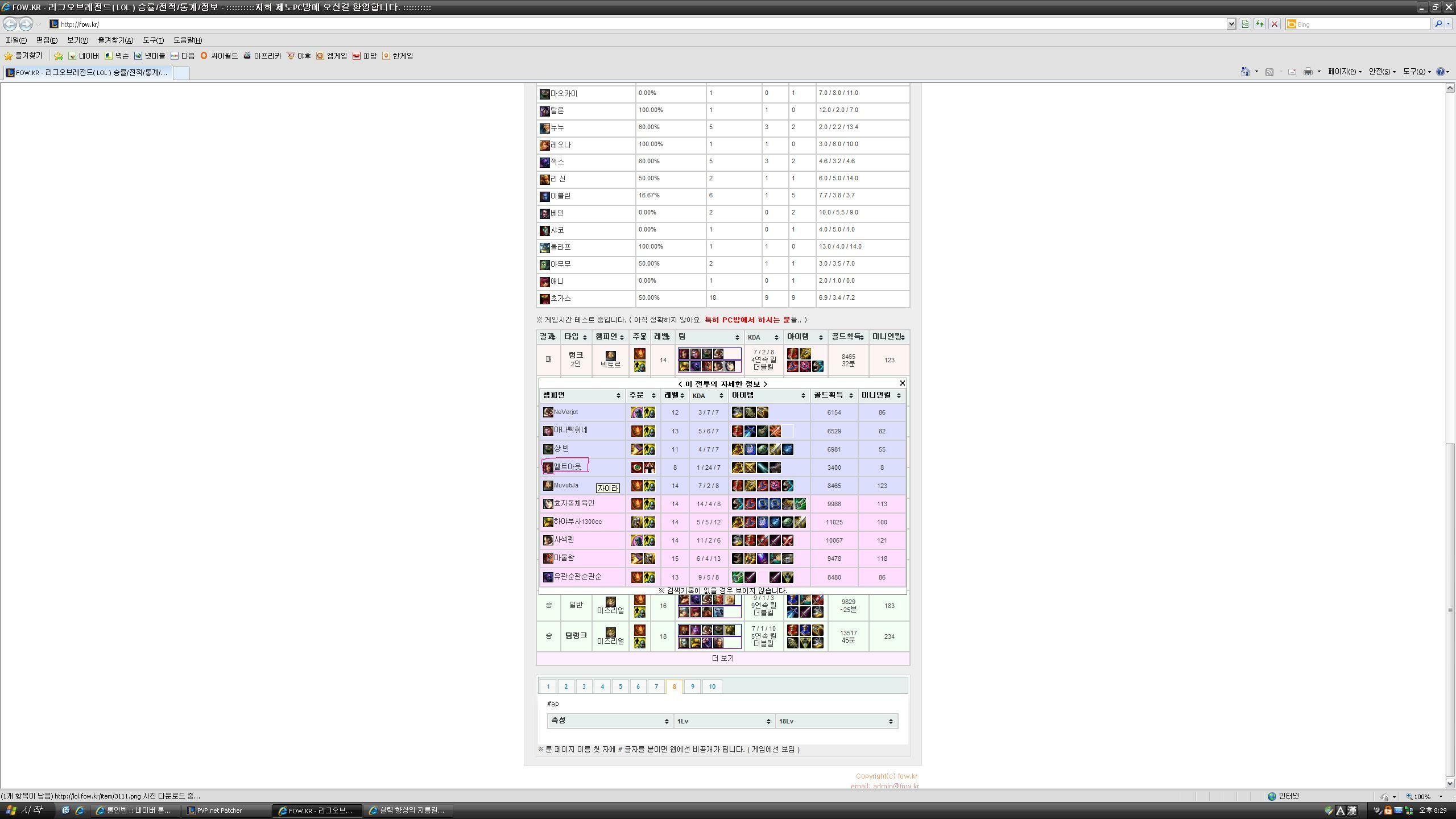
Task: Click the 초가스 champion icon in stats table
Action: pos(544,299)
